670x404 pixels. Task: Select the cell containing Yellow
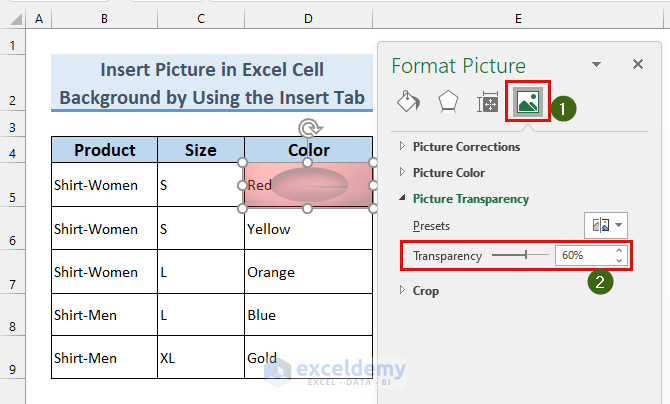click(x=308, y=229)
